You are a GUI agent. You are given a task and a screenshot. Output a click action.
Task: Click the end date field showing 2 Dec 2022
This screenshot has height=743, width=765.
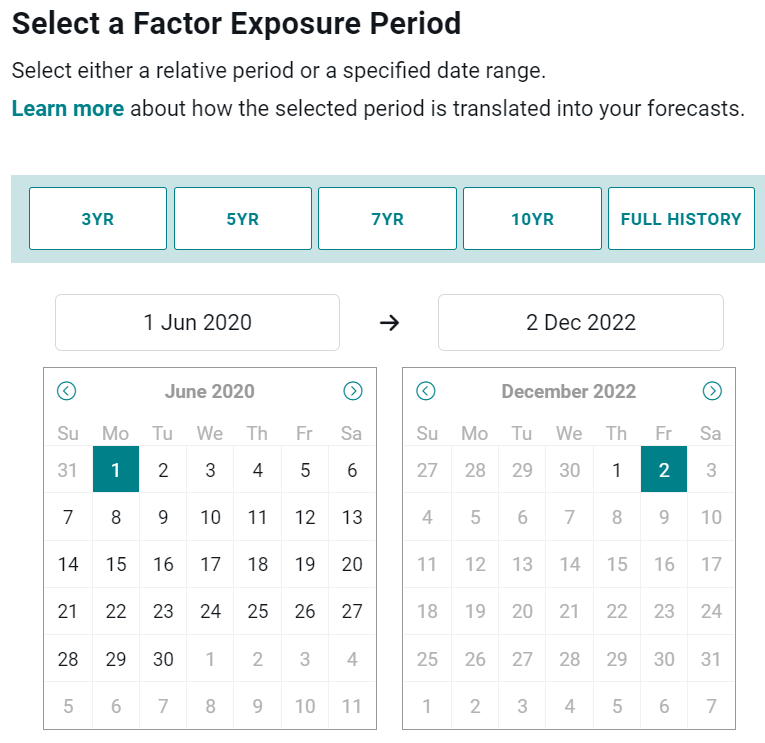pyautogui.click(x=580, y=322)
